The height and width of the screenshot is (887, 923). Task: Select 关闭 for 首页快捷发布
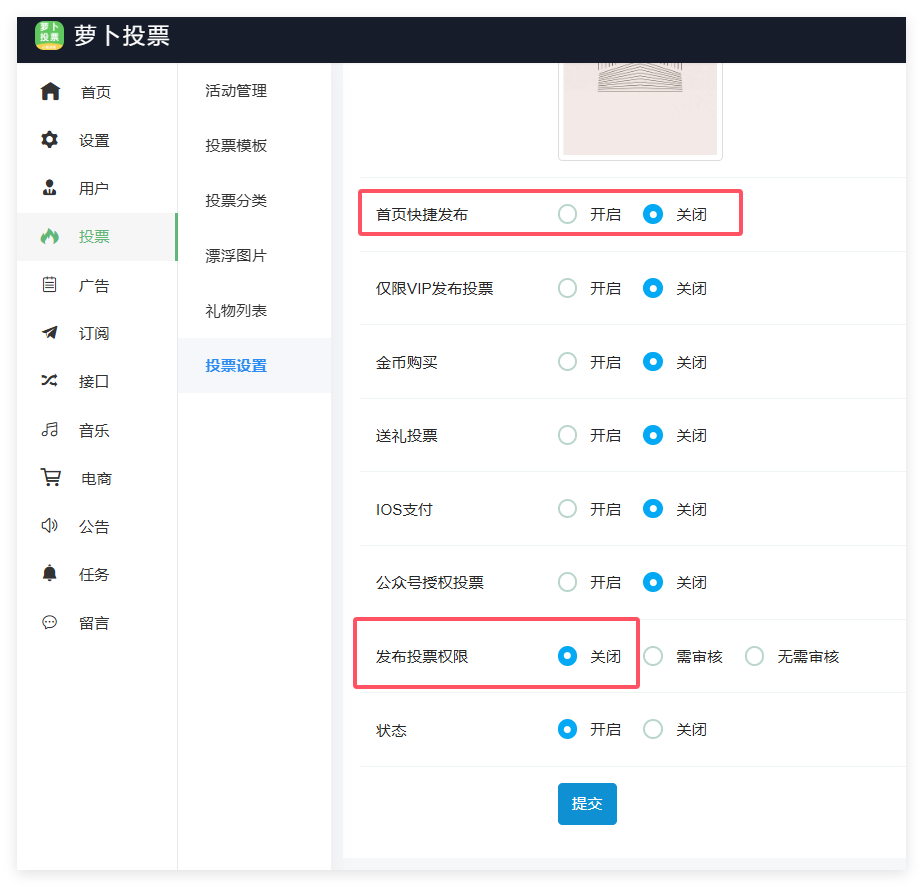[653, 214]
